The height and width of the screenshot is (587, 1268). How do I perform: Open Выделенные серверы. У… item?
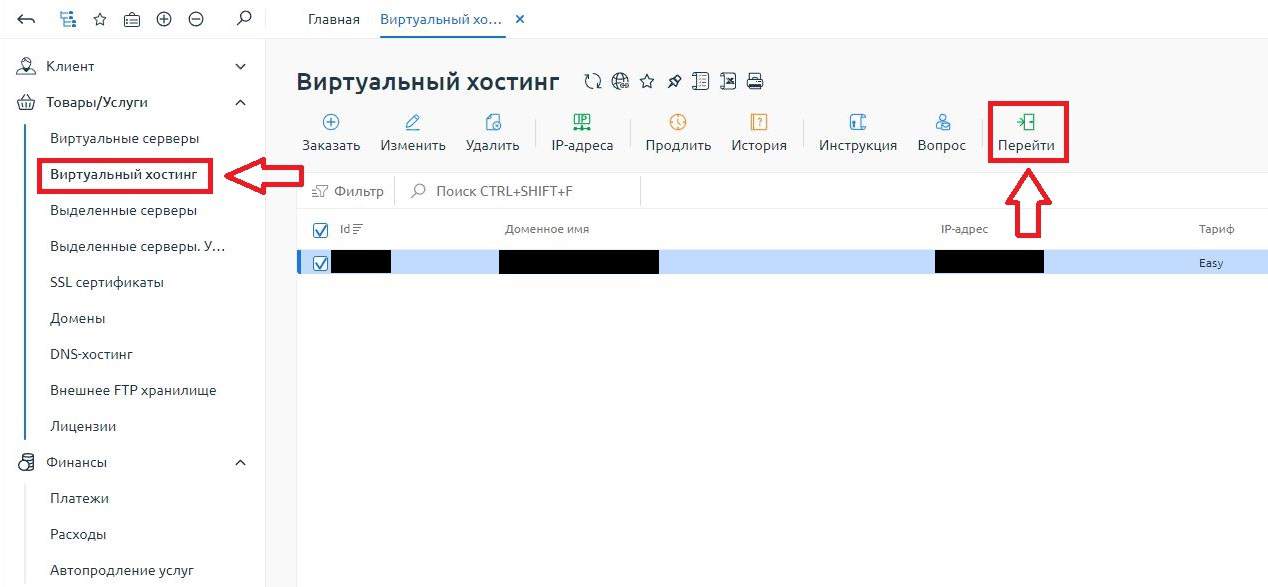[x=138, y=246]
